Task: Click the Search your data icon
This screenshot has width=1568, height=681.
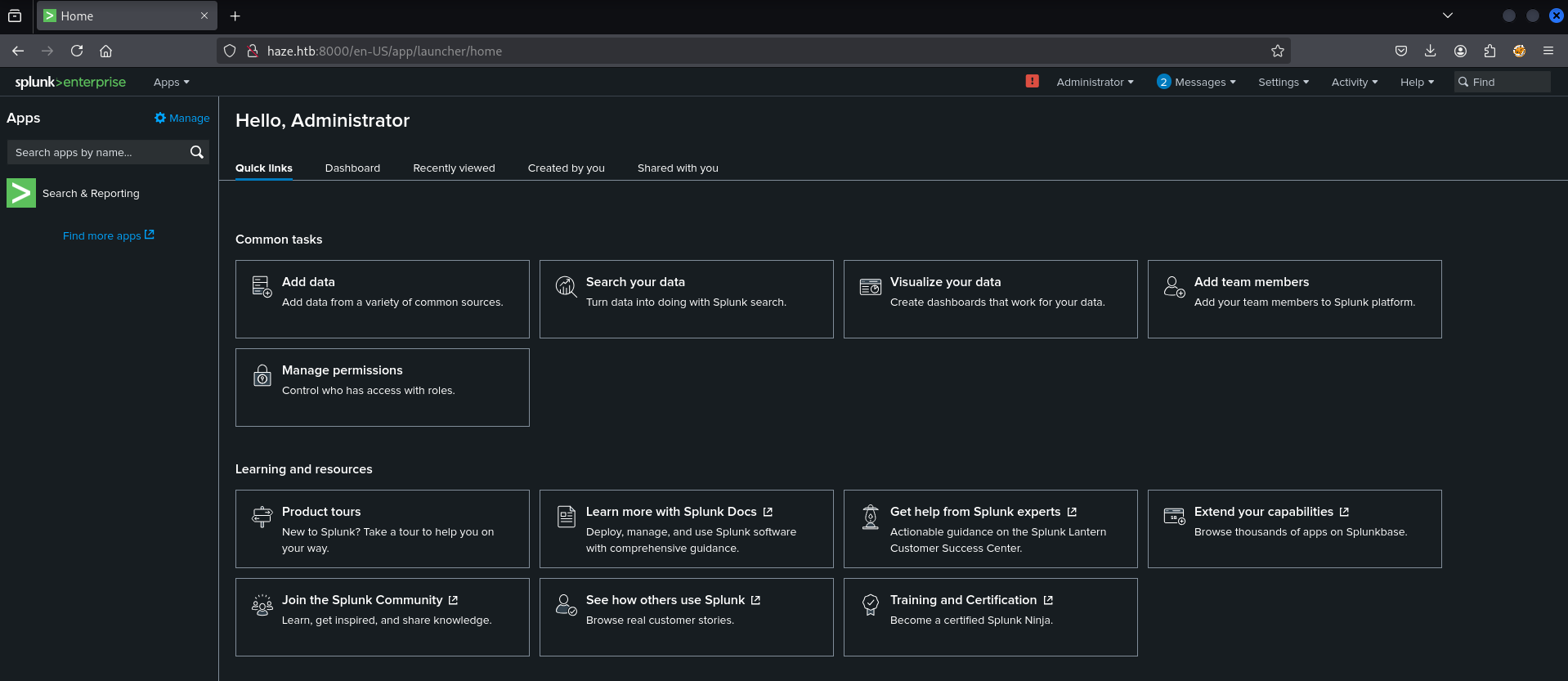Action: (x=566, y=287)
